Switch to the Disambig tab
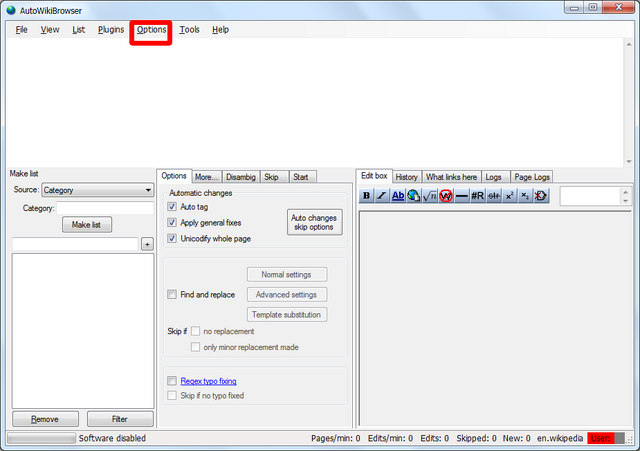Viewport: 640px width, 451px height. point(241,177)
